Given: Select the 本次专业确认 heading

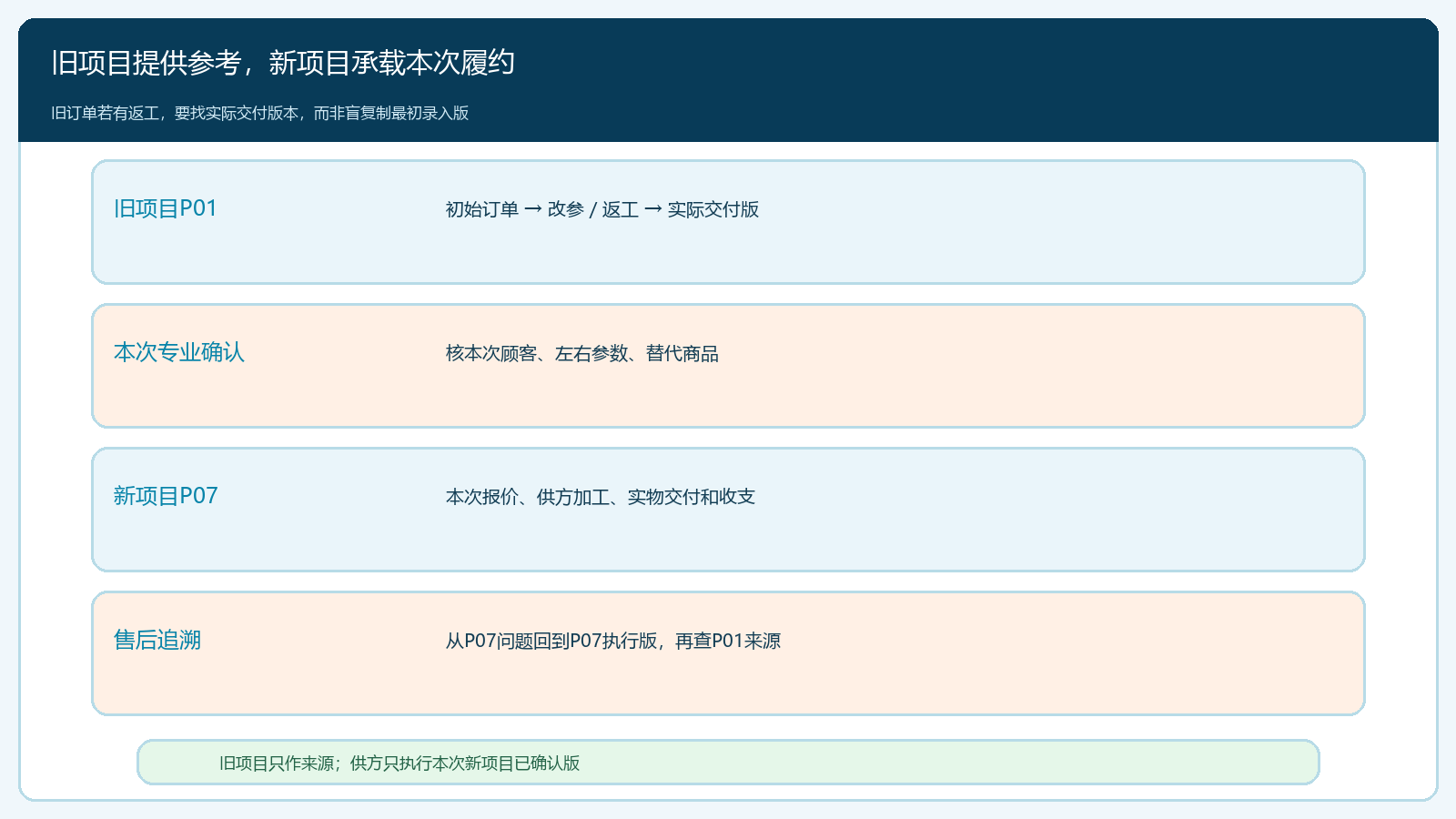Looking at the screenshot, I should tap(179, 352).
